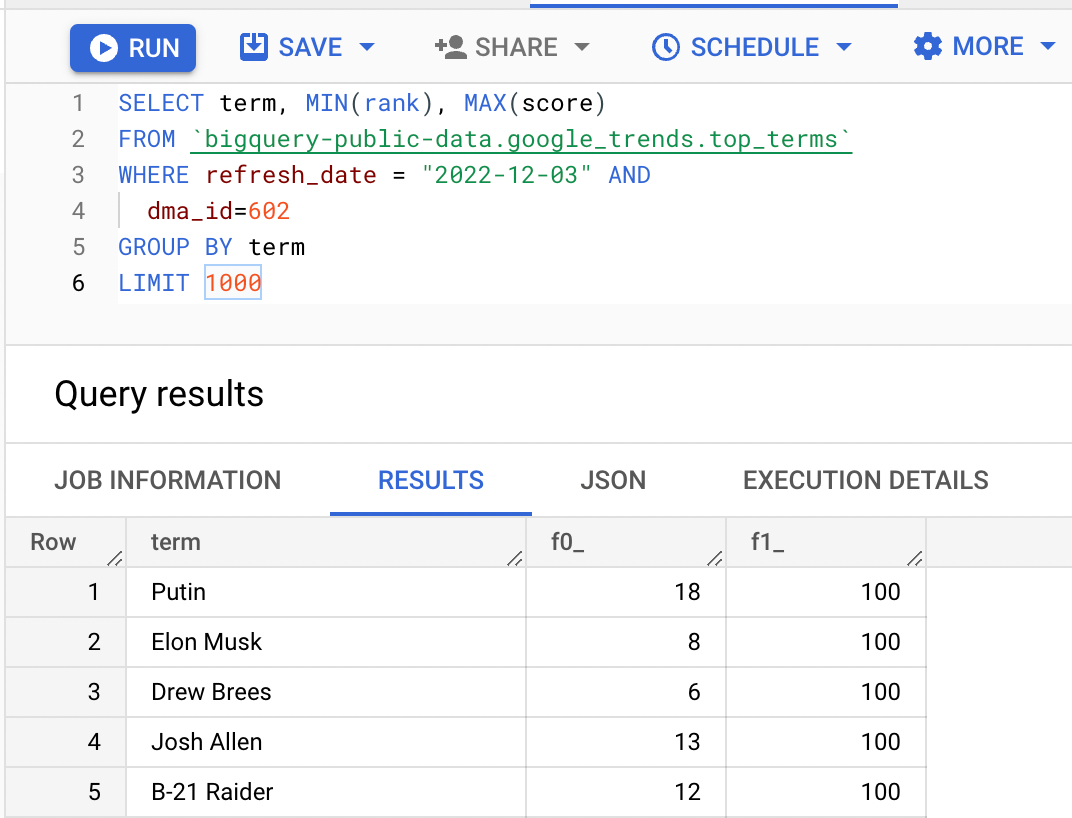Expand the SCHEDULE dropdown arrow
This screenshot has height=818, width=1072.
point(844,47)
